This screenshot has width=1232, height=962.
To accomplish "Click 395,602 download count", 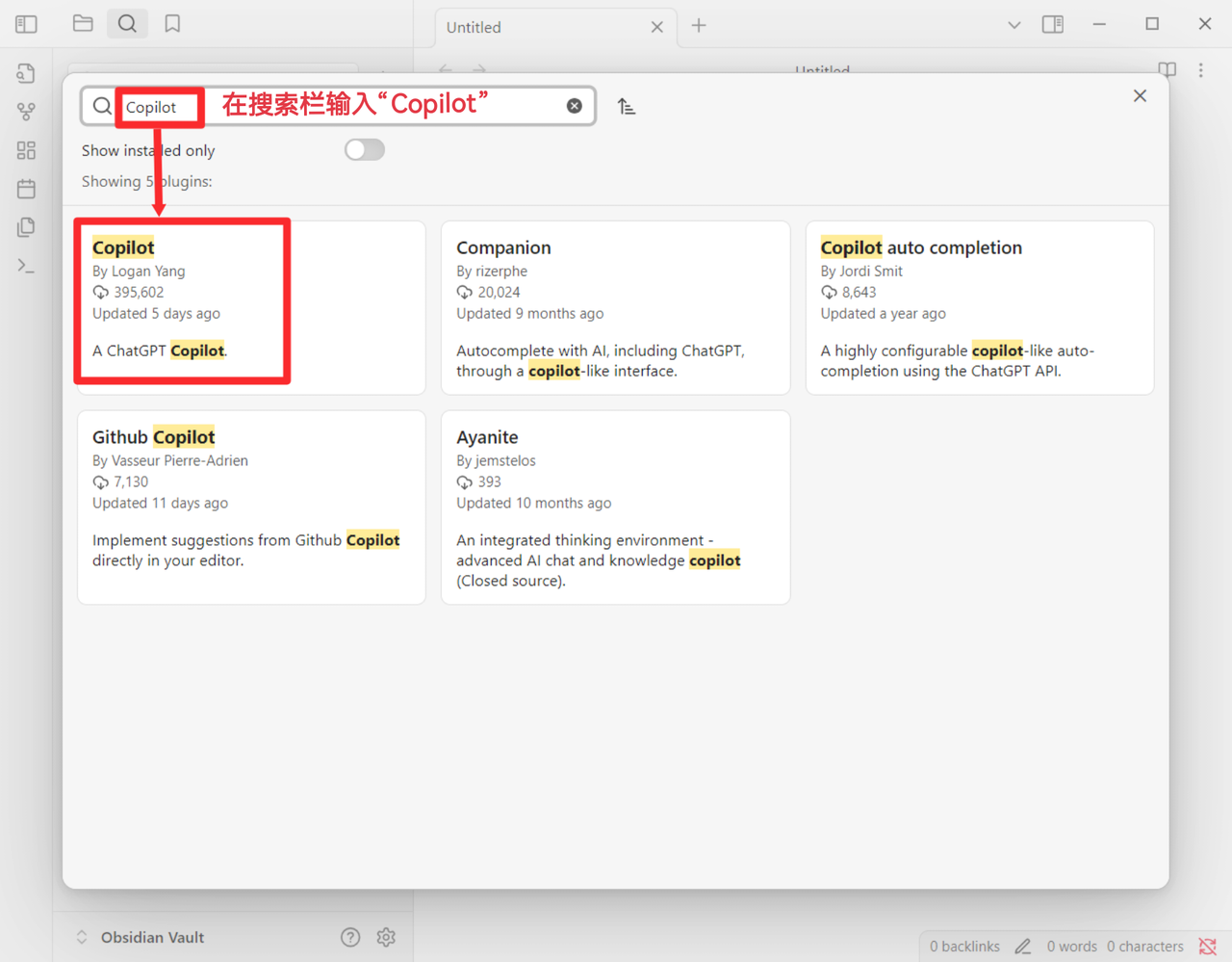I will [139, 292].
